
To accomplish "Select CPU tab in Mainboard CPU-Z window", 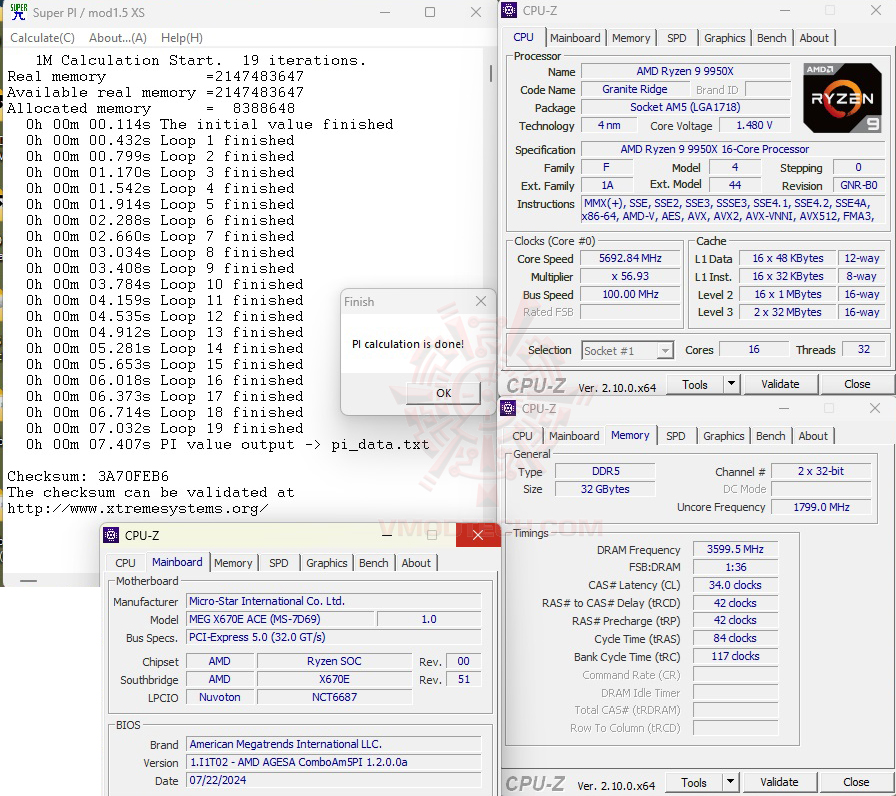I will [x=125, y=563].
